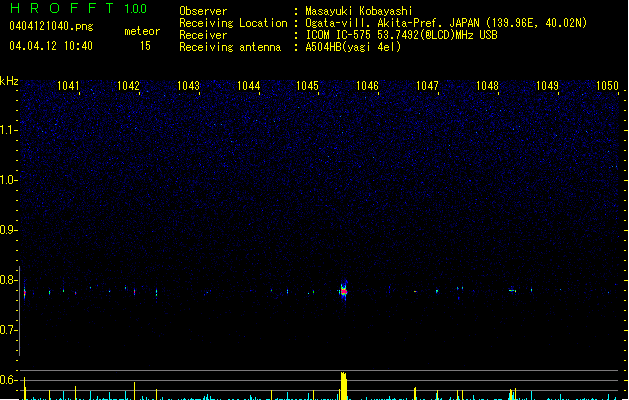Click the 1042 time axis marker
The height and width of the screenshot is (400, 629).
click(128, 86)
